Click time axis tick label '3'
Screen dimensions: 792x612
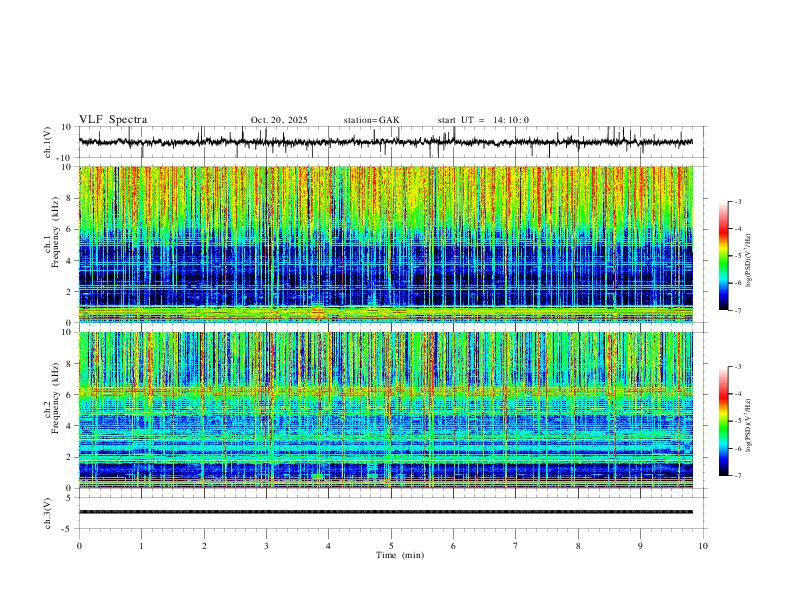(266, 546)
